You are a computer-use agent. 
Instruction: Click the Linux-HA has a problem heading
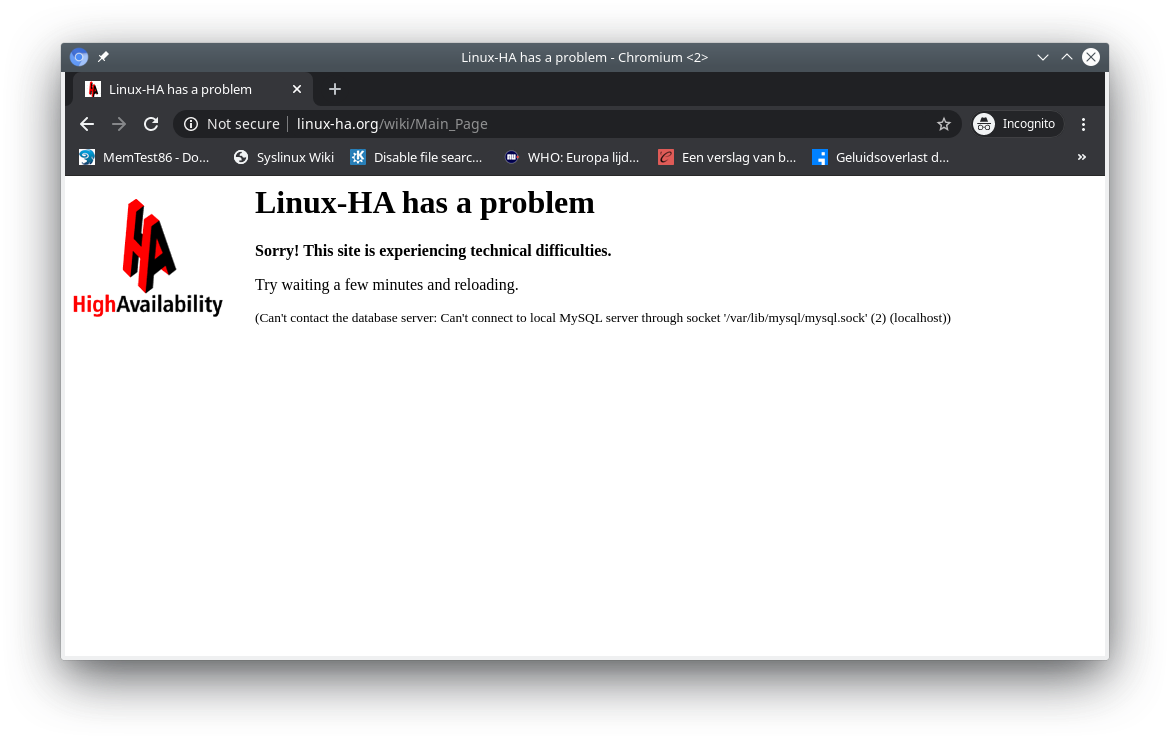pos(425,203)
